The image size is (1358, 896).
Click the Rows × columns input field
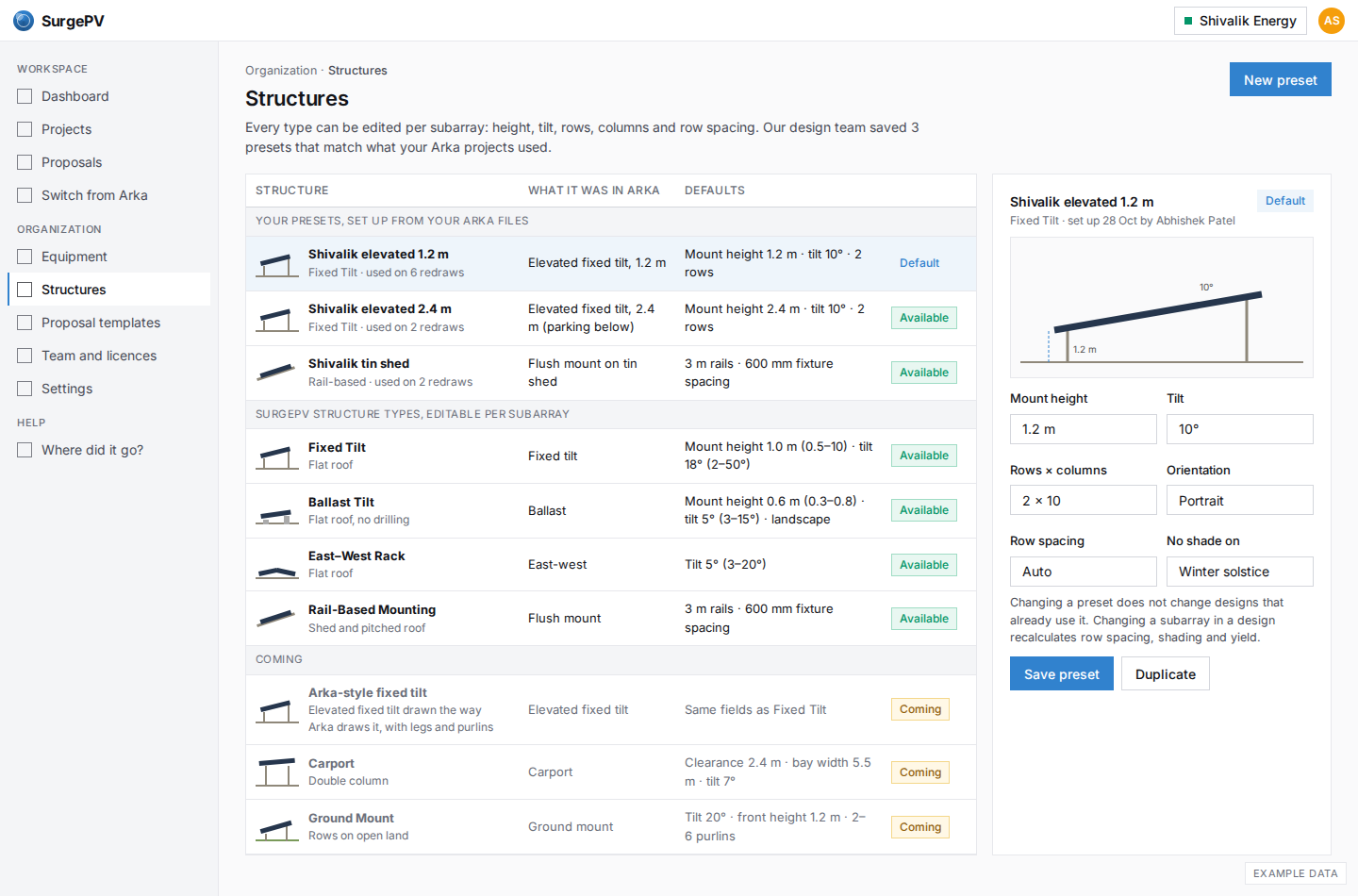pyautogui.click(x=1084, y=500)
